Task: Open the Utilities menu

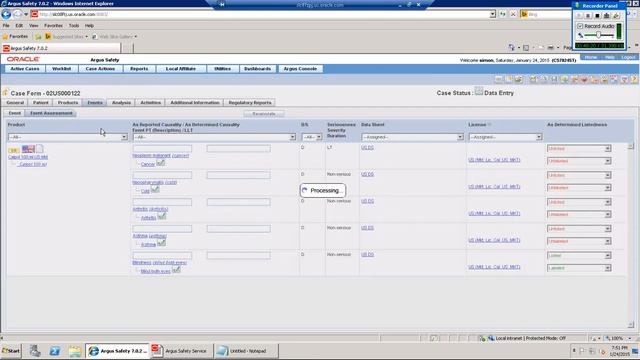Action: (x=223, y=69)
